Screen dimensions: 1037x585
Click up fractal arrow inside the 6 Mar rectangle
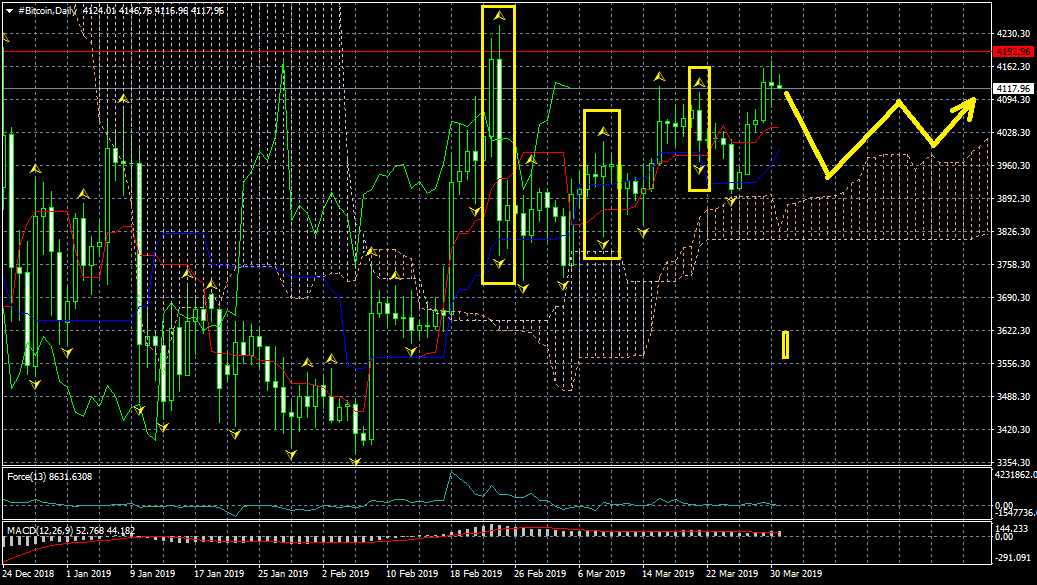click(603, 131)
